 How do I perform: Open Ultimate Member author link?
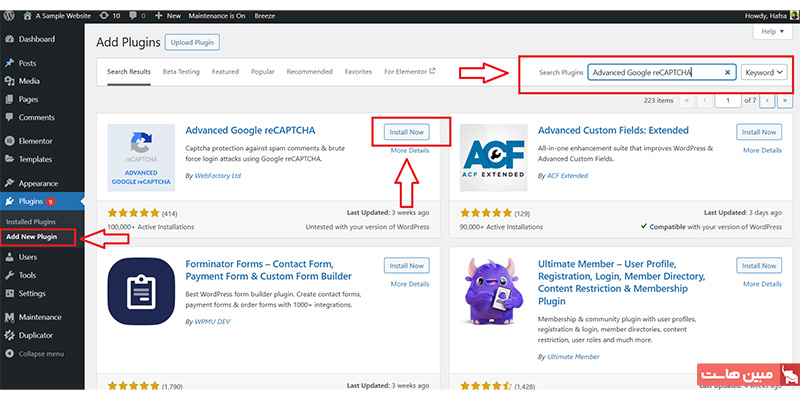click(x=573, y=357)
